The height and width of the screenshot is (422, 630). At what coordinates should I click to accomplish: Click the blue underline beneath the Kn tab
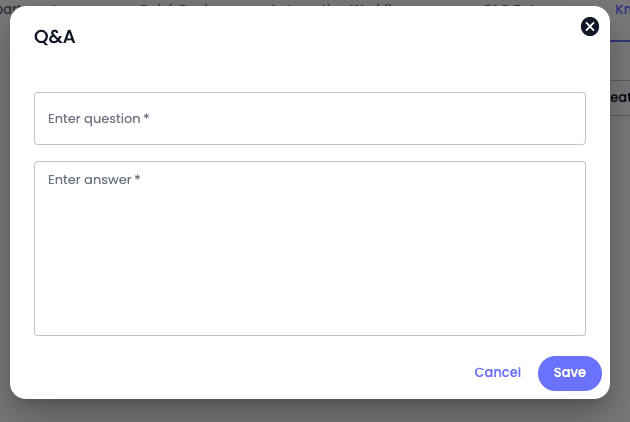620,41
